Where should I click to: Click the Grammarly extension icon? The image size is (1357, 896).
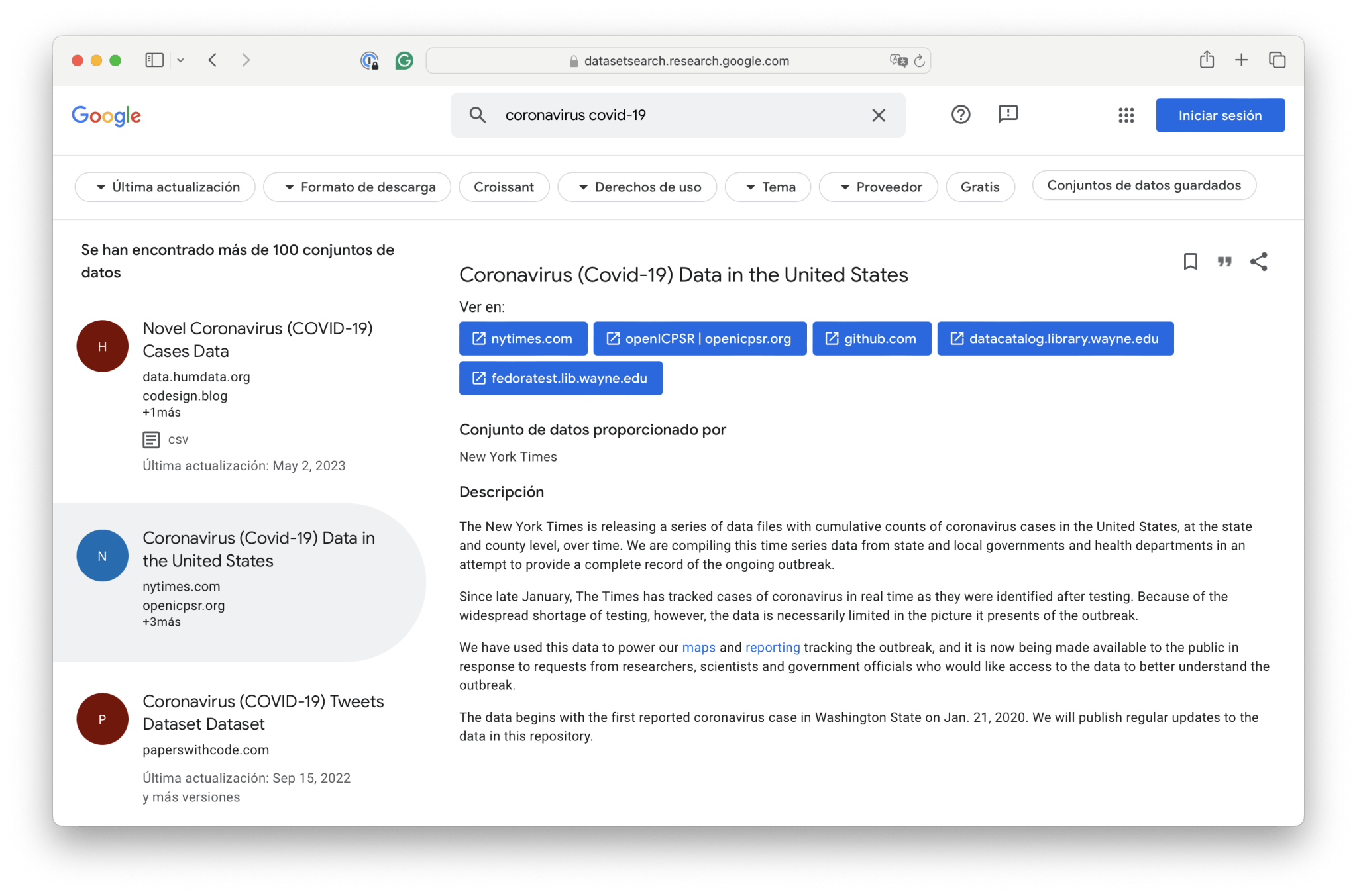[404, 61]
